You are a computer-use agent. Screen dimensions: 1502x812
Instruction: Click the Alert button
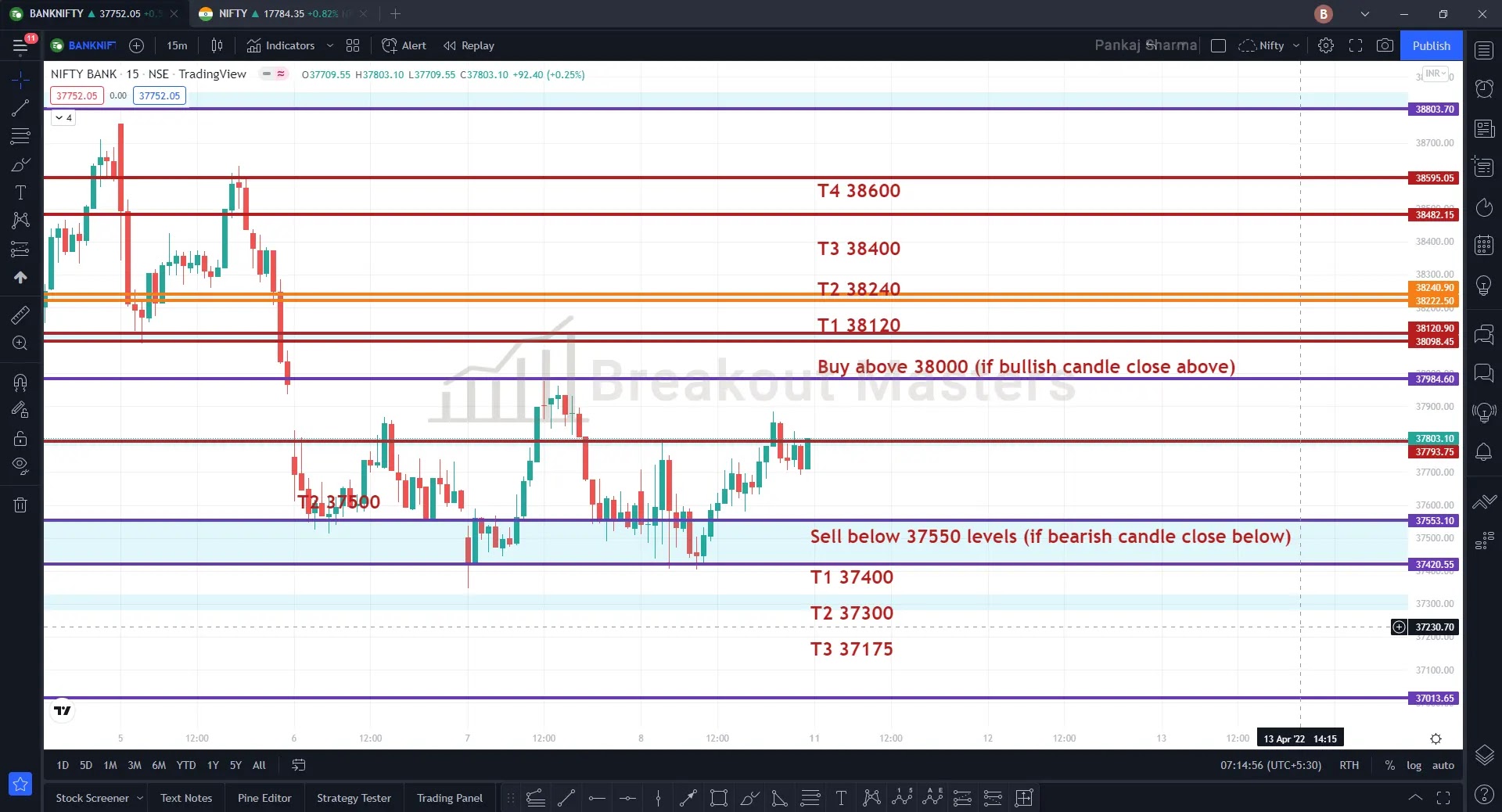pyautogui.click(x=404, y=45)
